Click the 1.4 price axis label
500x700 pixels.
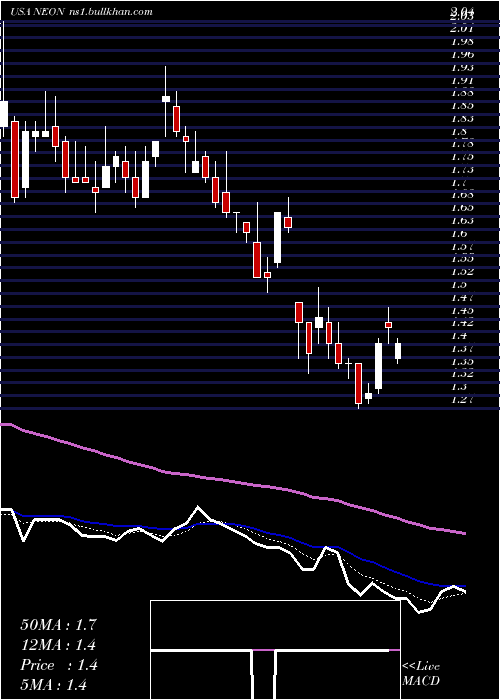click(459, 335)
